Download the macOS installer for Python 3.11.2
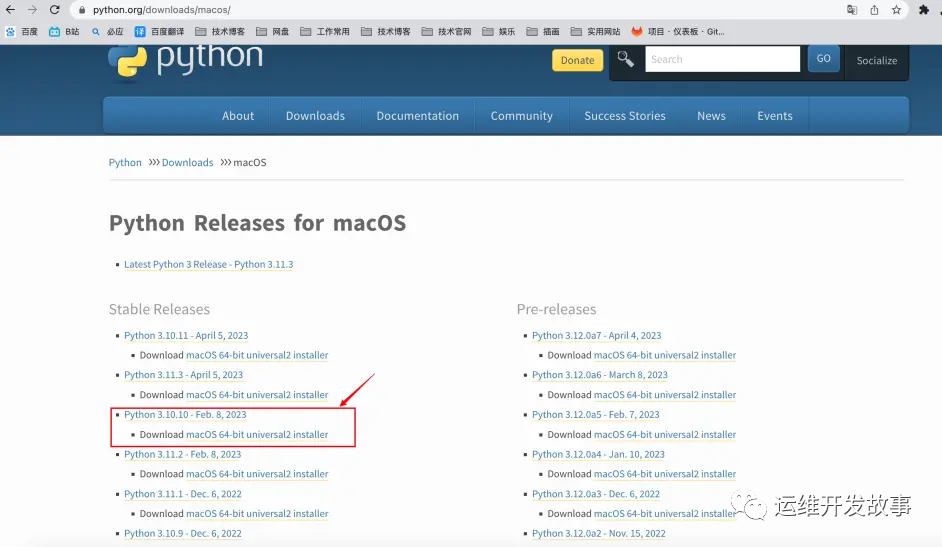 257,474
